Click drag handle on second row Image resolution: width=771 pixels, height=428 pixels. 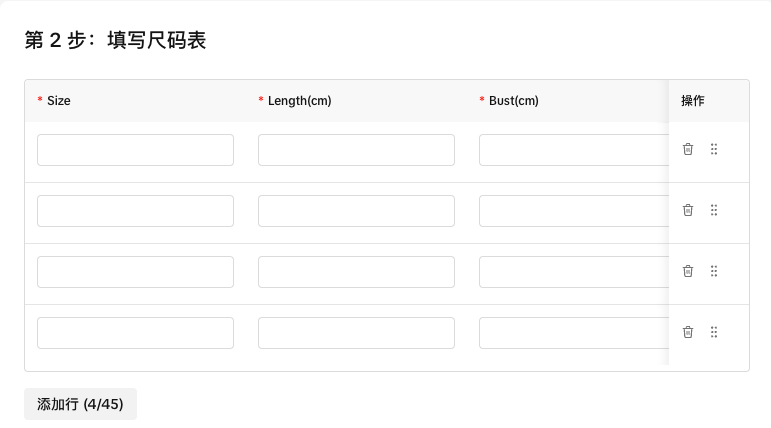tap(714, 210)
